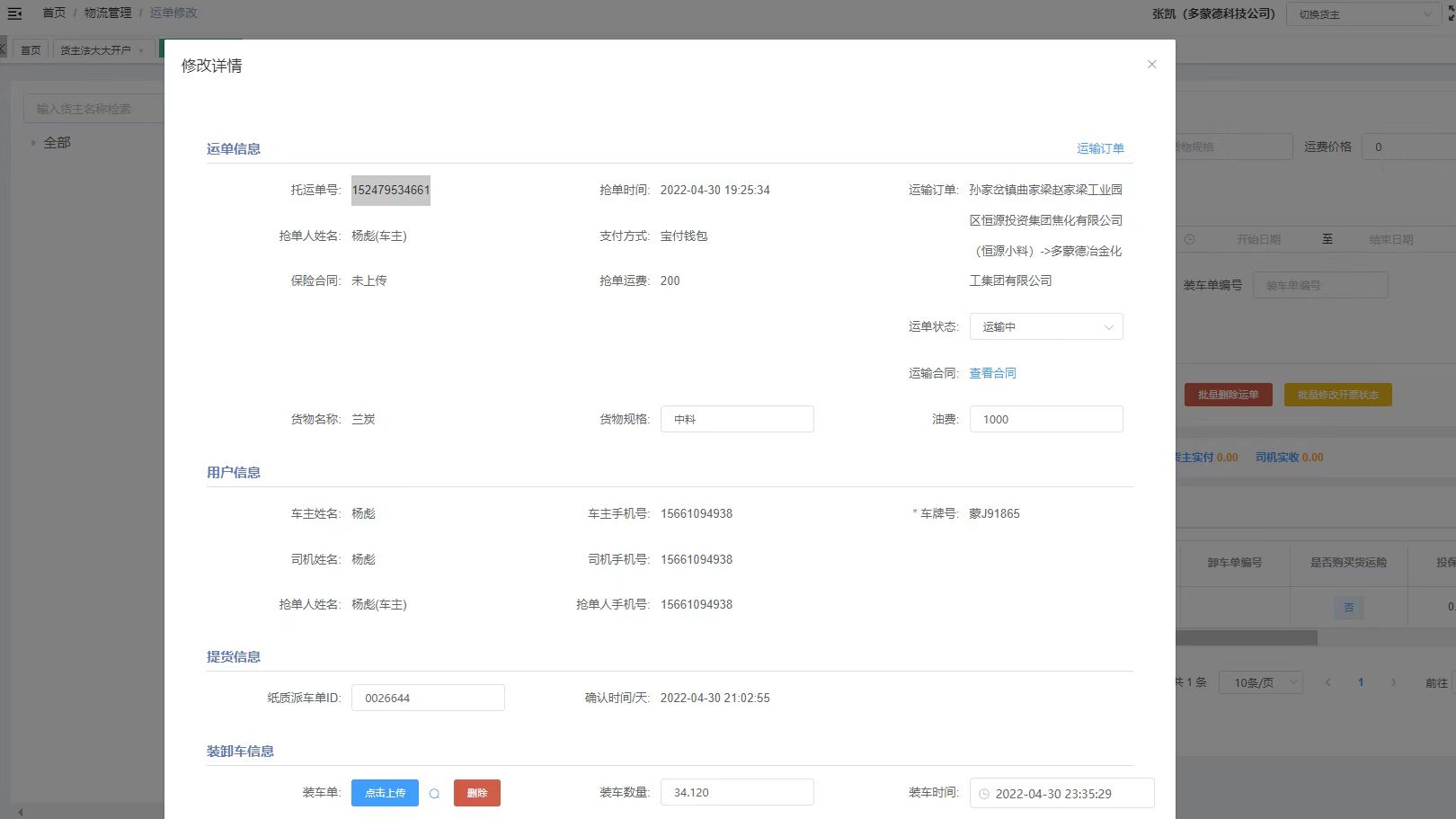Click the 司机实收 0.00 summary
Image resolution: width=1456 pixels, height=819 pixels.
tap(1289, 457)
